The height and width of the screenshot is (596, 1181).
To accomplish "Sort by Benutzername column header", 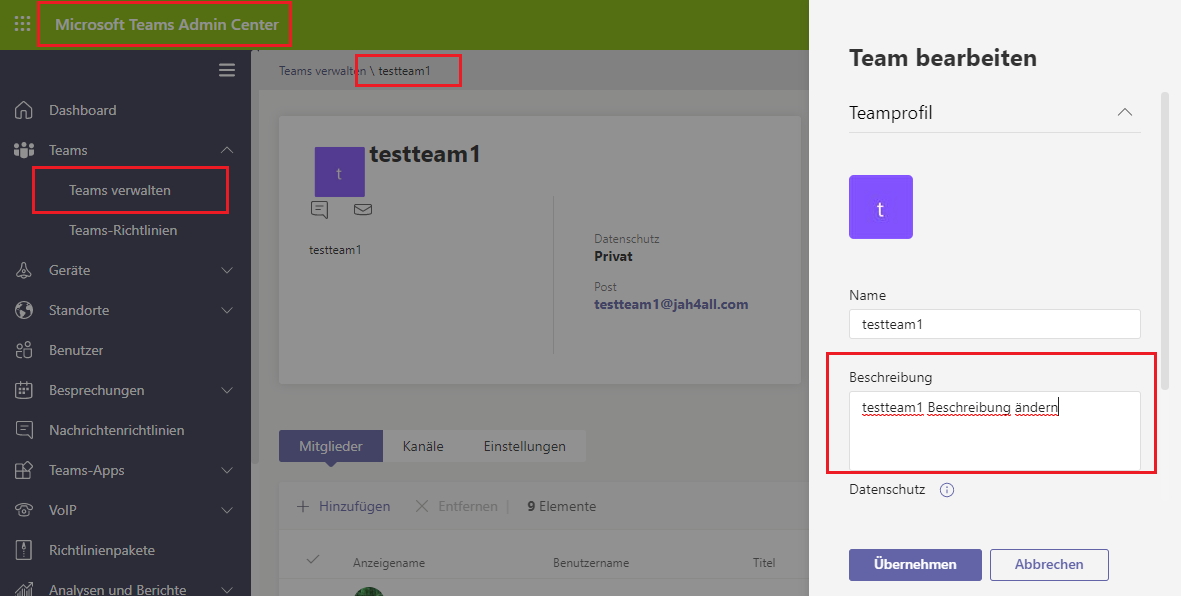I will click(590, 563).
